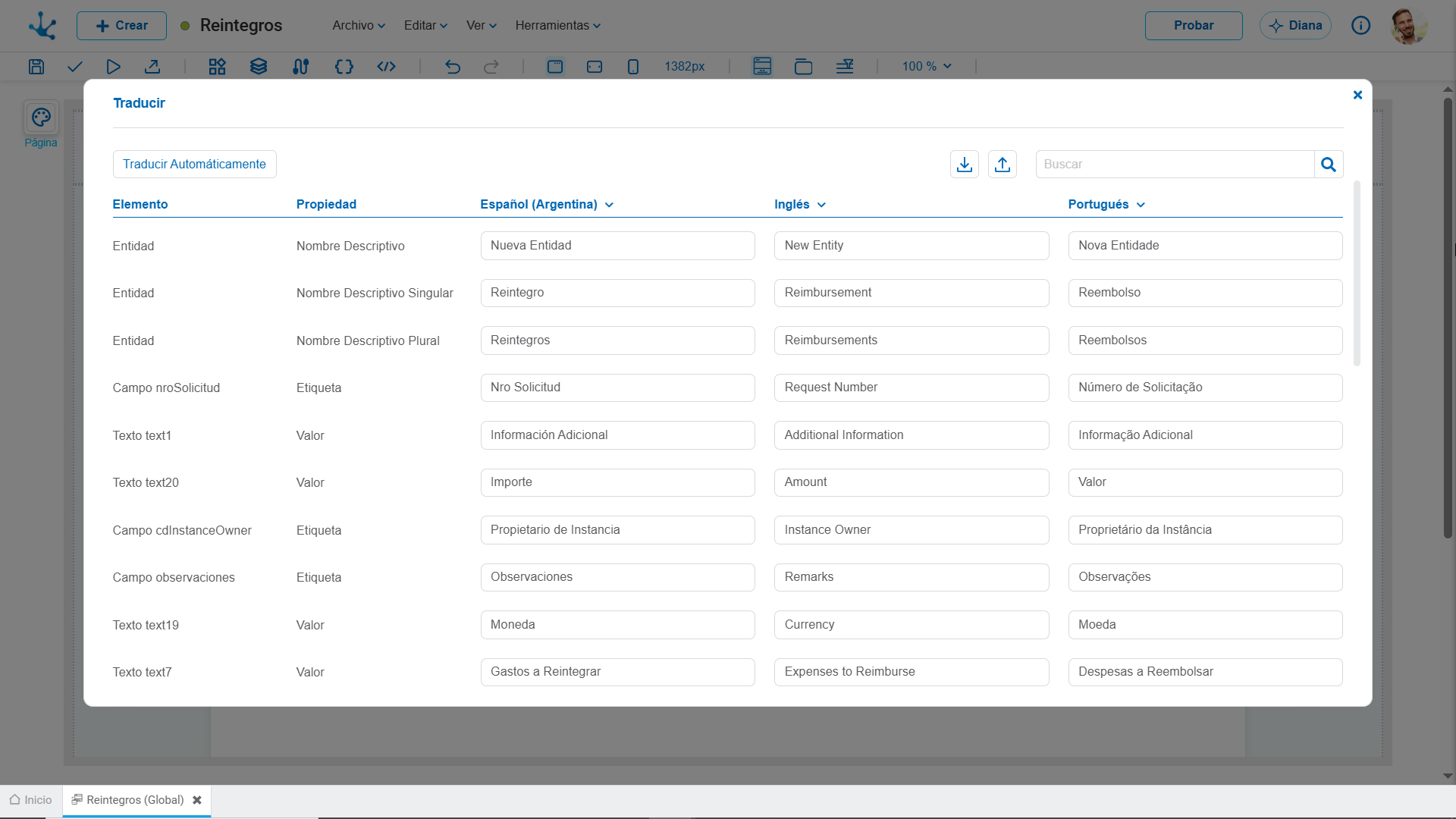Click the undo arrow icon
Viewport: 1456px width, 819px height.
point(453,67)
